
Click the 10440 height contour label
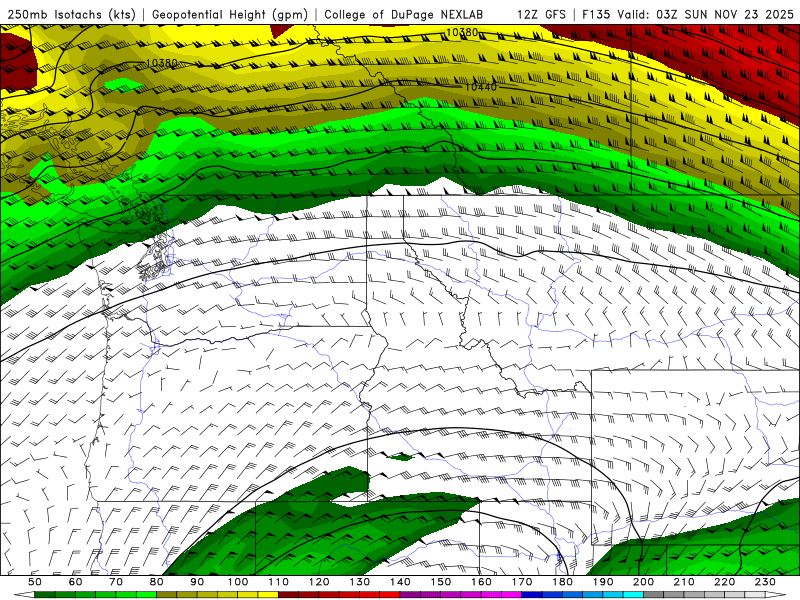coord(481,87)
